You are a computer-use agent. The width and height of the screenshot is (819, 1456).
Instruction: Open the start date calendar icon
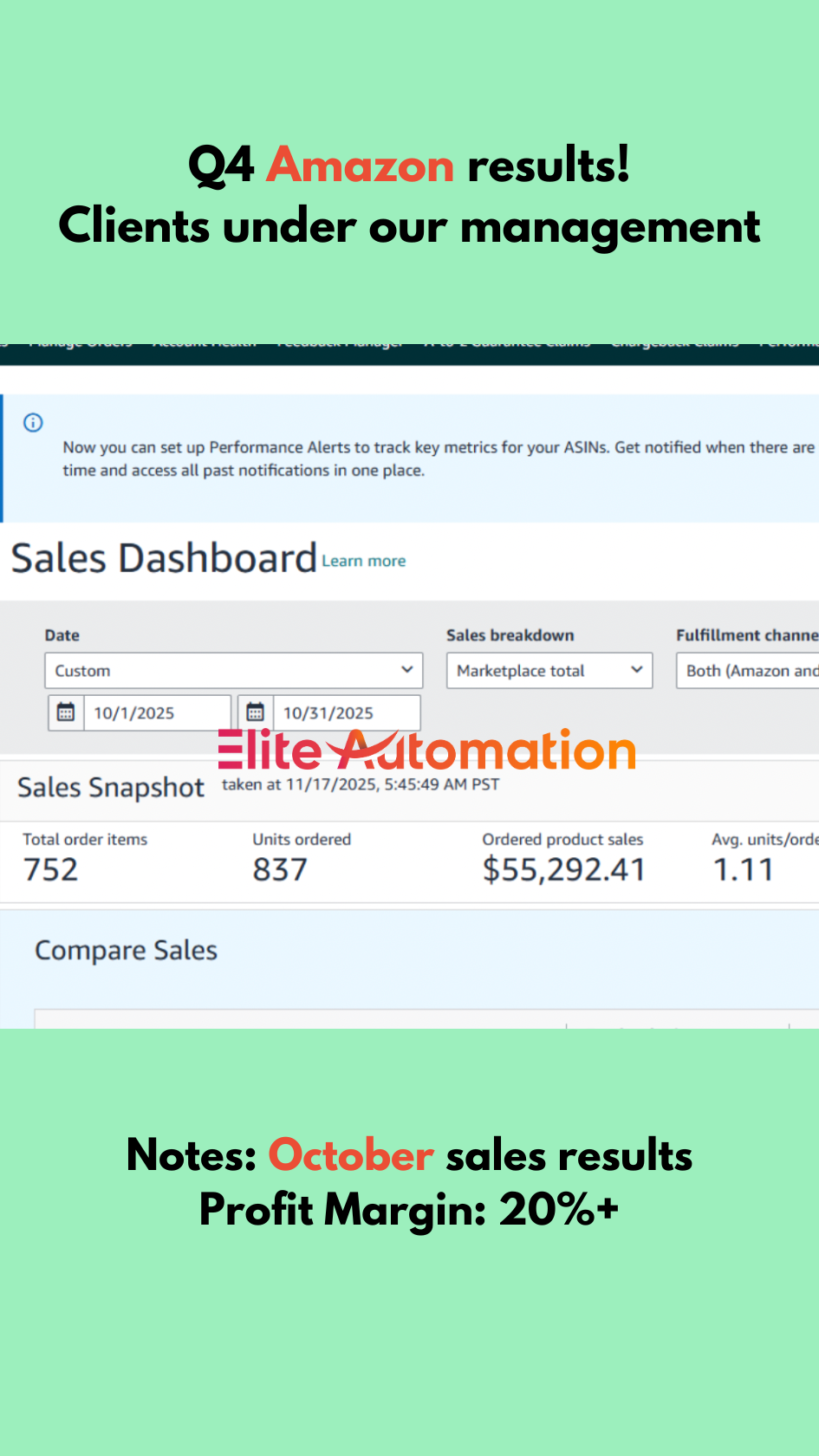[x=66, y=712]
